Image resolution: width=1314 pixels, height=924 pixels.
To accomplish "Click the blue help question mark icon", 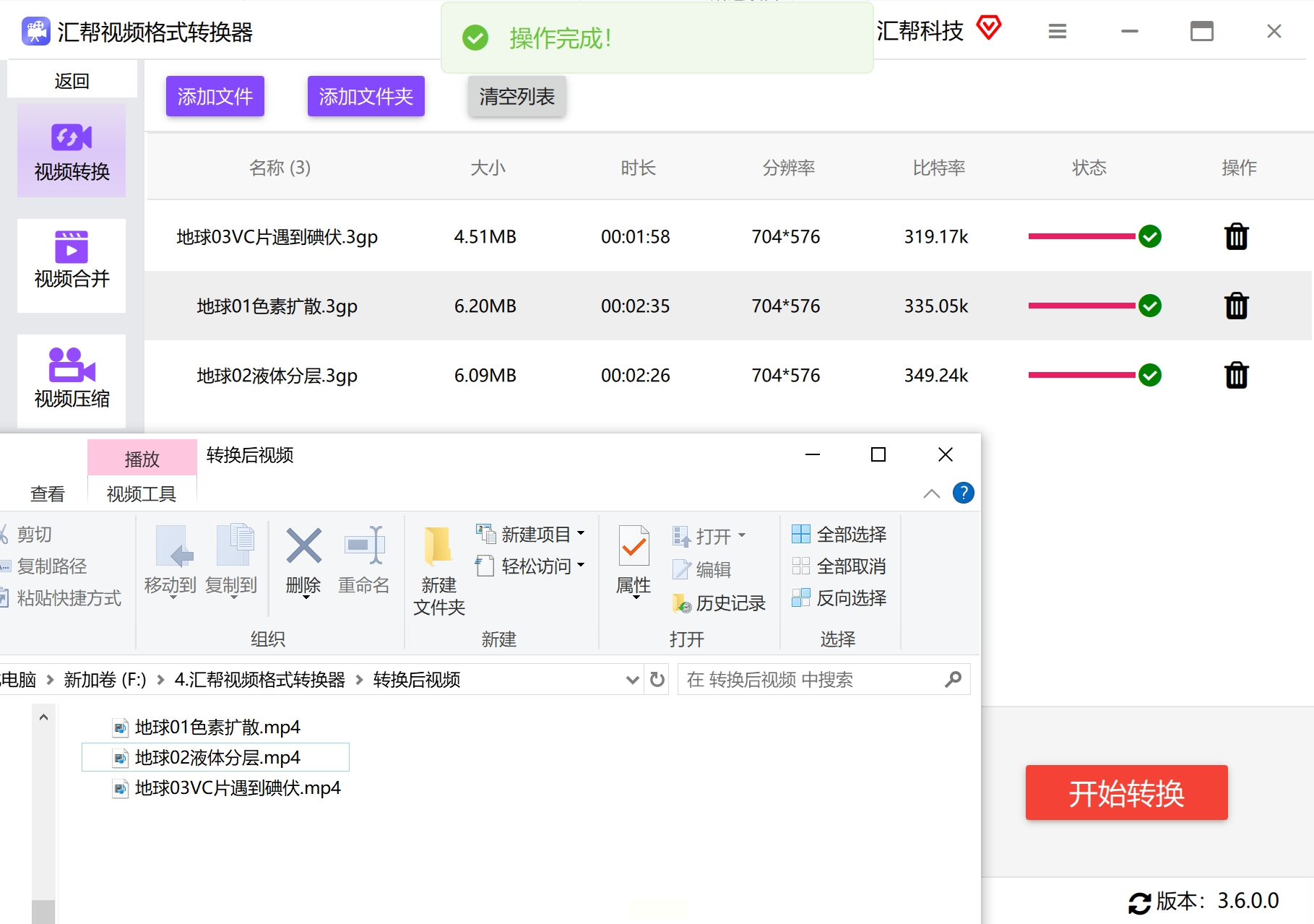I will click(963, 493).
